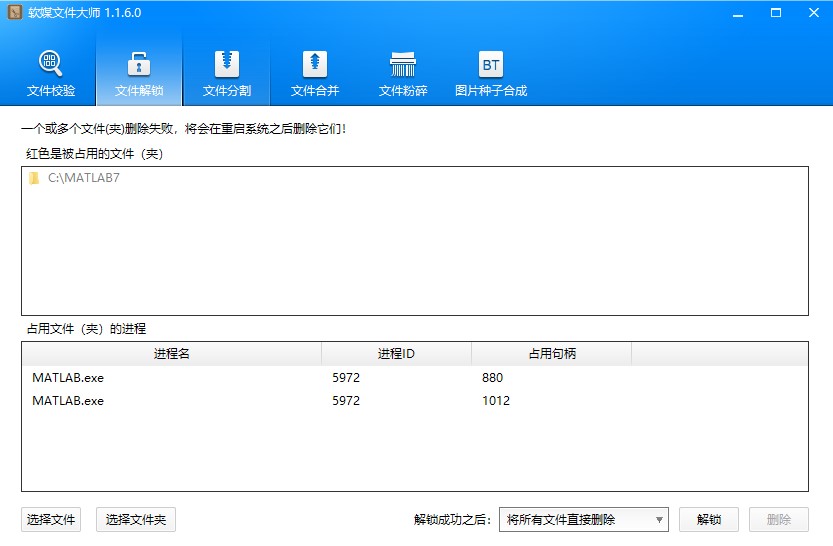Open the 文件粉碎 file shredder icon
The image size is (833, 546).
pos(403,63)
